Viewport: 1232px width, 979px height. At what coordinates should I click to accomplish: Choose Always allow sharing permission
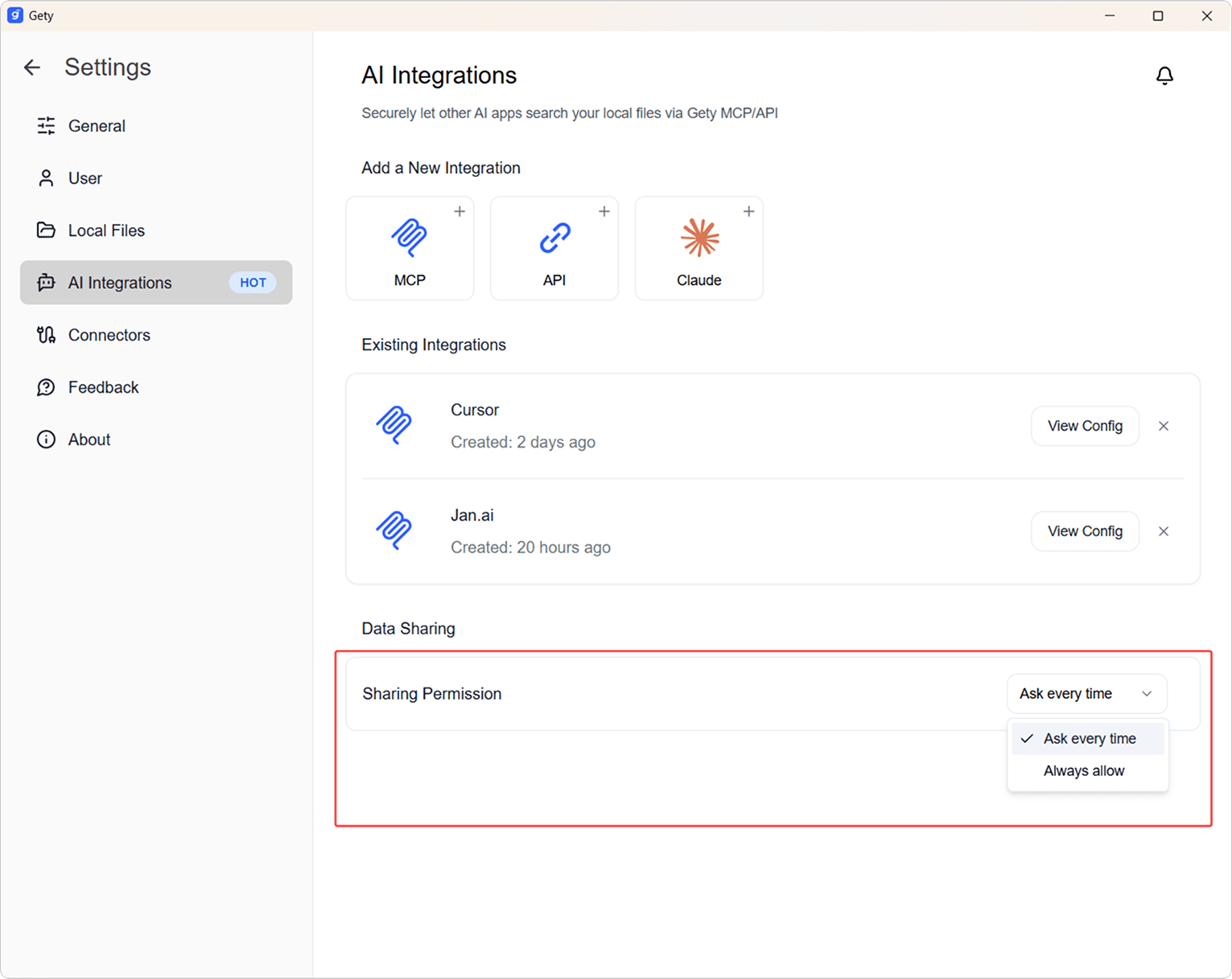[x=1084, y=770]
